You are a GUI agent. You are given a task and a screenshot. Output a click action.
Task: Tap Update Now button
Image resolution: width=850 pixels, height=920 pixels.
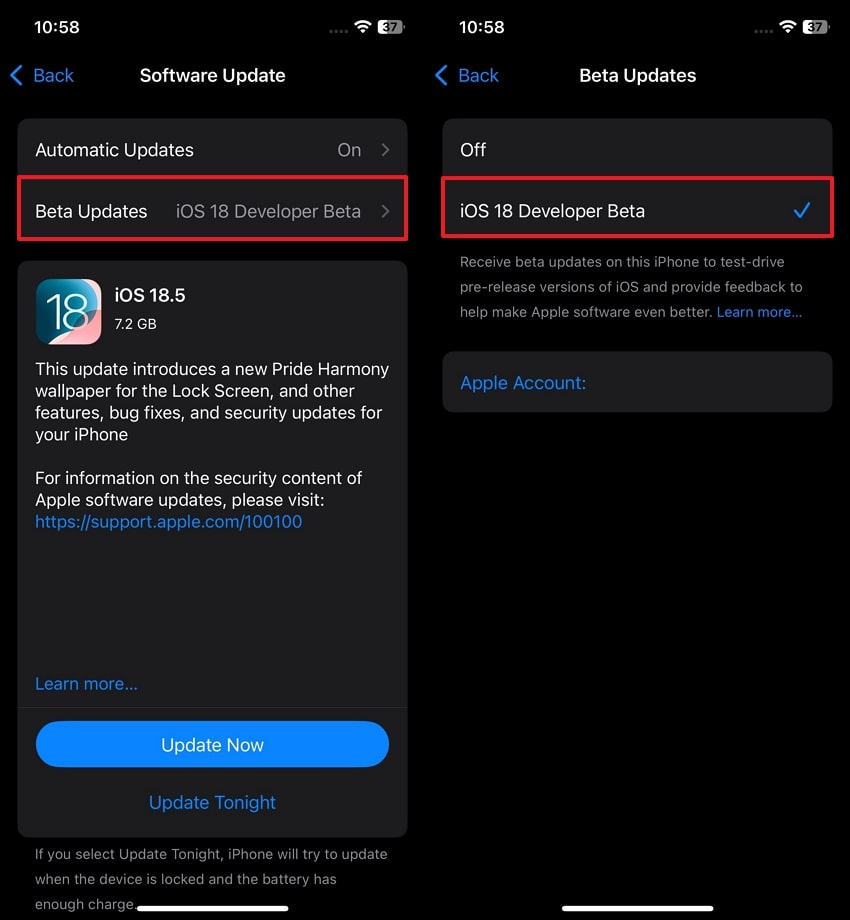pos(212,744)
